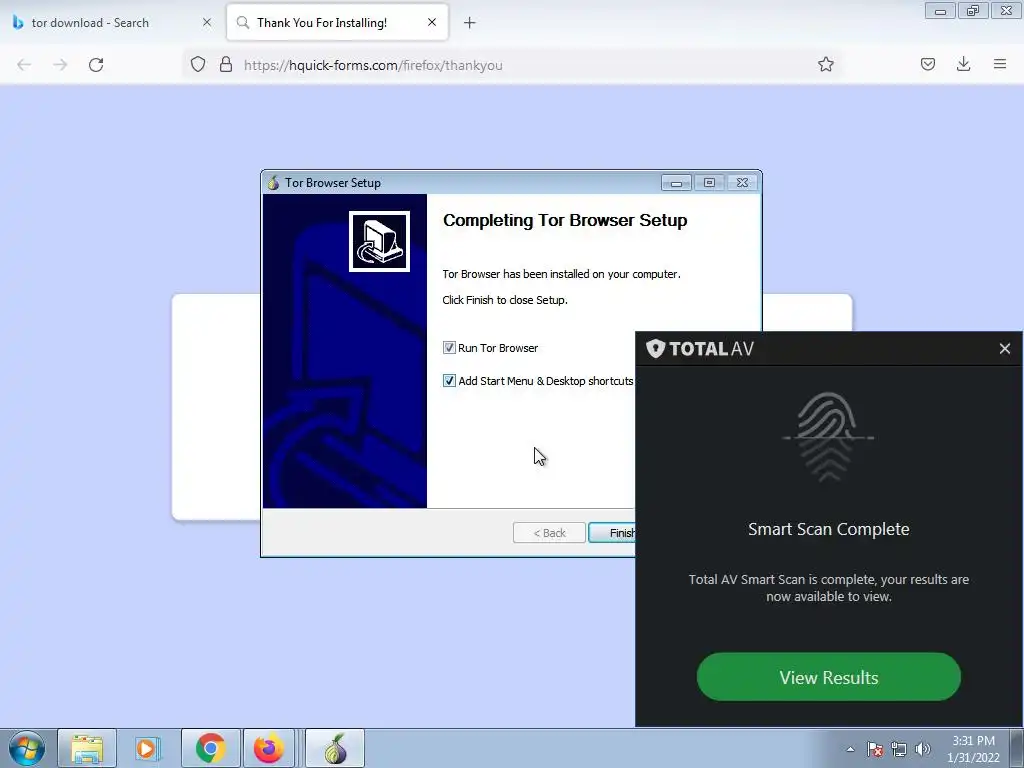Reload the current page
The height and width of the screenshot is (768, 1024).
(x=96, y=65)
